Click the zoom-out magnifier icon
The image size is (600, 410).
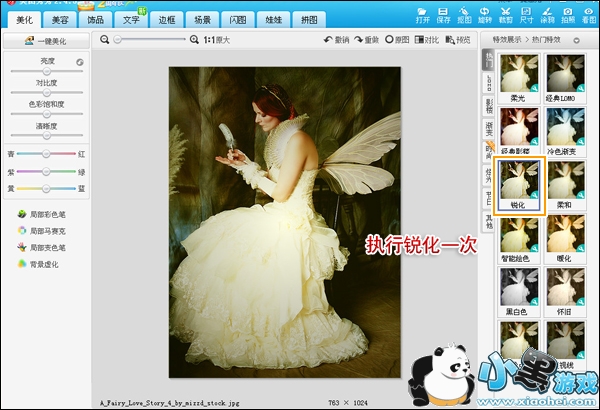[x=105, y=39]
